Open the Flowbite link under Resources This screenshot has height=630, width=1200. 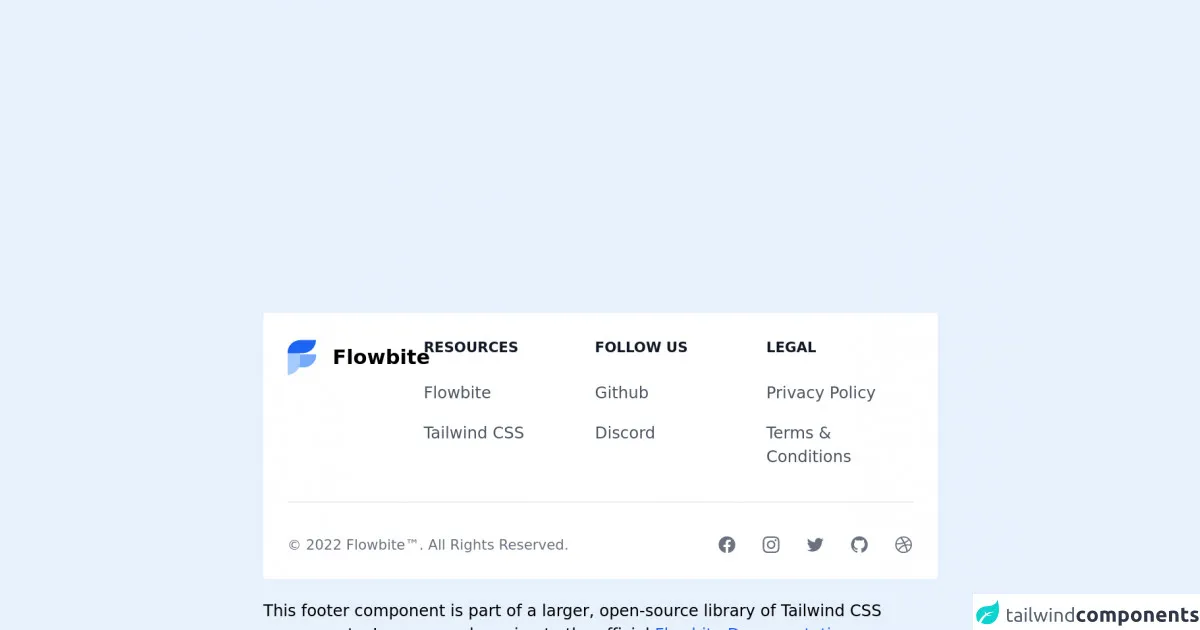(x=457, y=393)
